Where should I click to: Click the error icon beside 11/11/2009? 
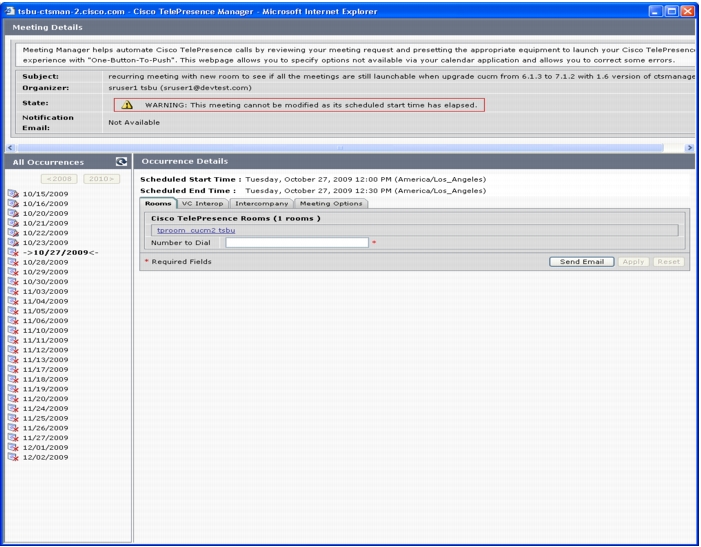click(13, 340)
